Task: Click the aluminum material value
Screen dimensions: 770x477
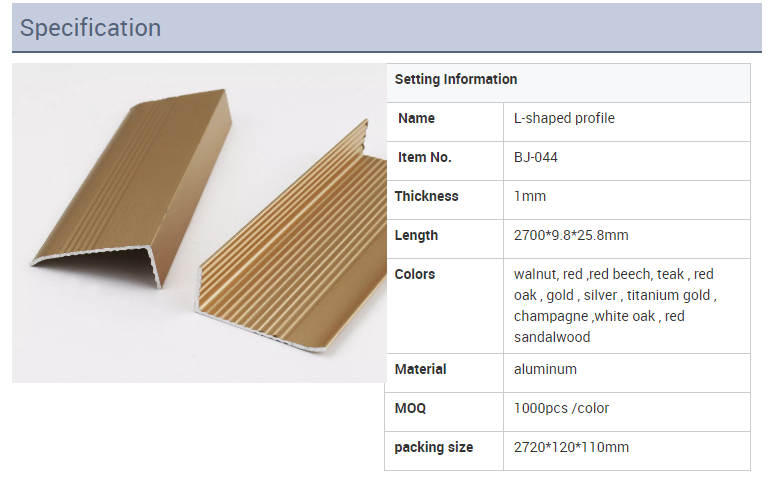Action: click(x=545, y=369)
